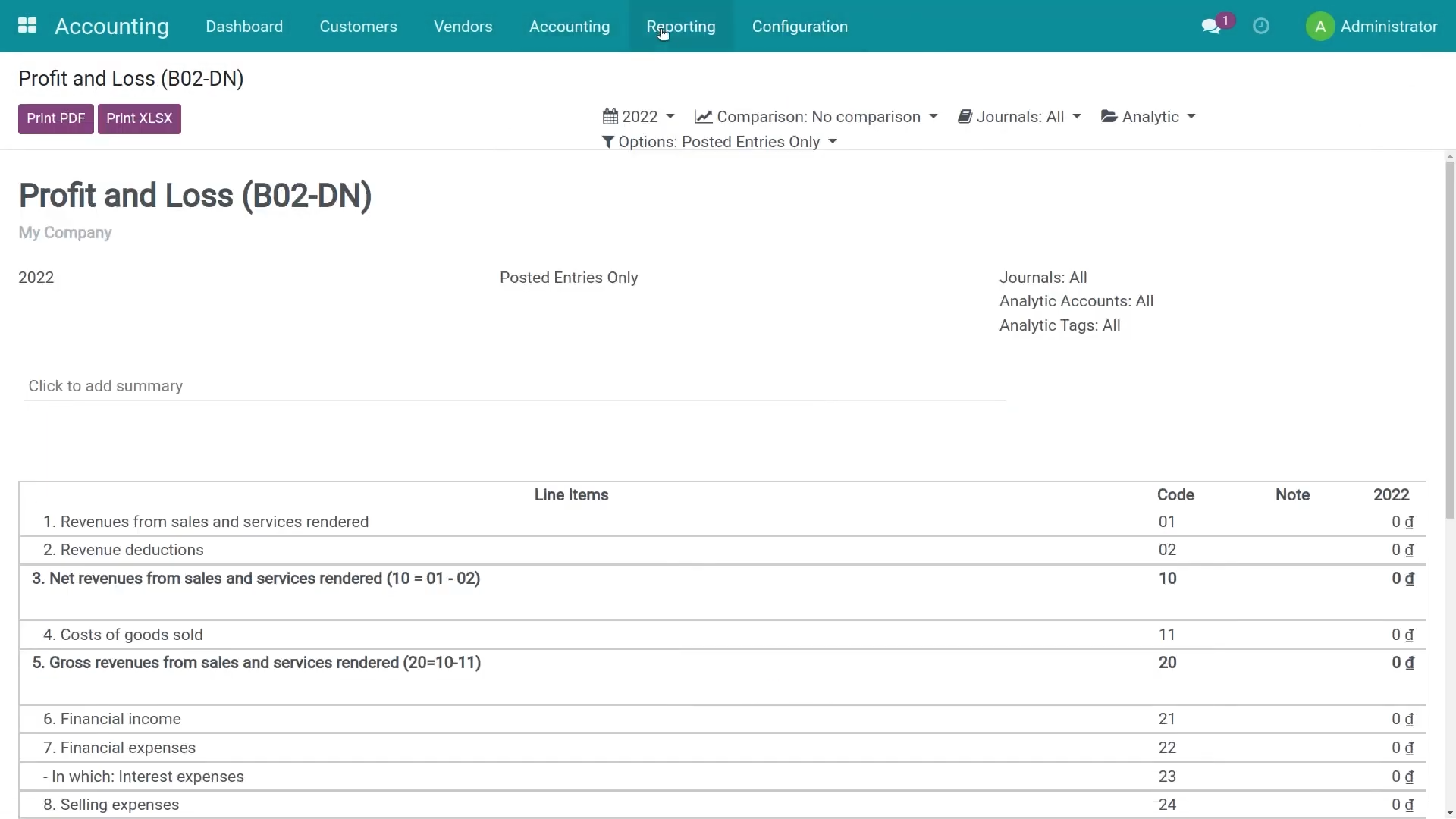This screenshot has width=1456, height=819.
Task: Open the conversations chat bubble icon
Action: pyautogui.click(x=1211, y=27)
